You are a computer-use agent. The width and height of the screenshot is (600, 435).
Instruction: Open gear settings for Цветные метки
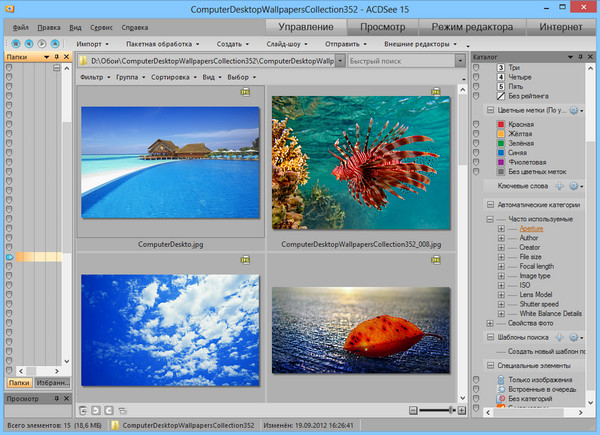(x=575, y=110)
